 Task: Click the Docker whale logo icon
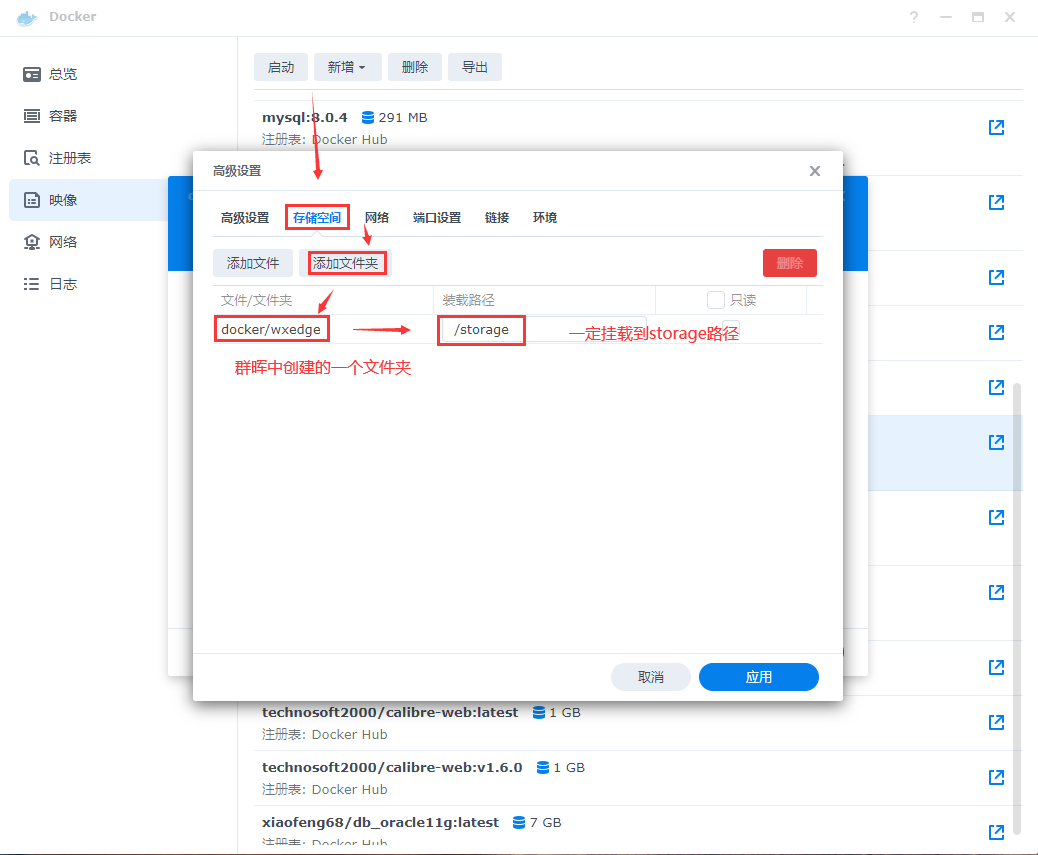(x=27, y=17)
